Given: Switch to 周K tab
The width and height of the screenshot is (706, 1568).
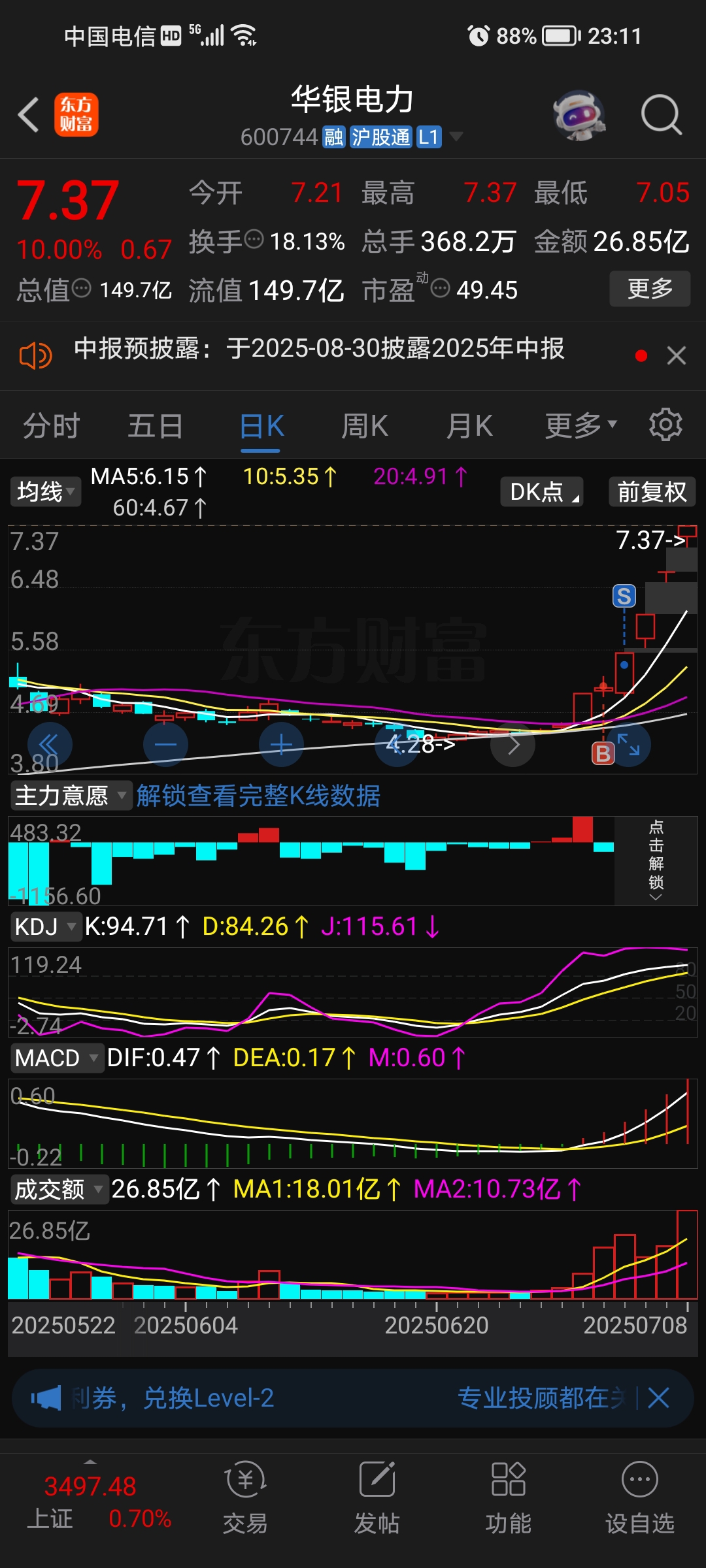Looking at the screenshot, I should pos(365,426).
